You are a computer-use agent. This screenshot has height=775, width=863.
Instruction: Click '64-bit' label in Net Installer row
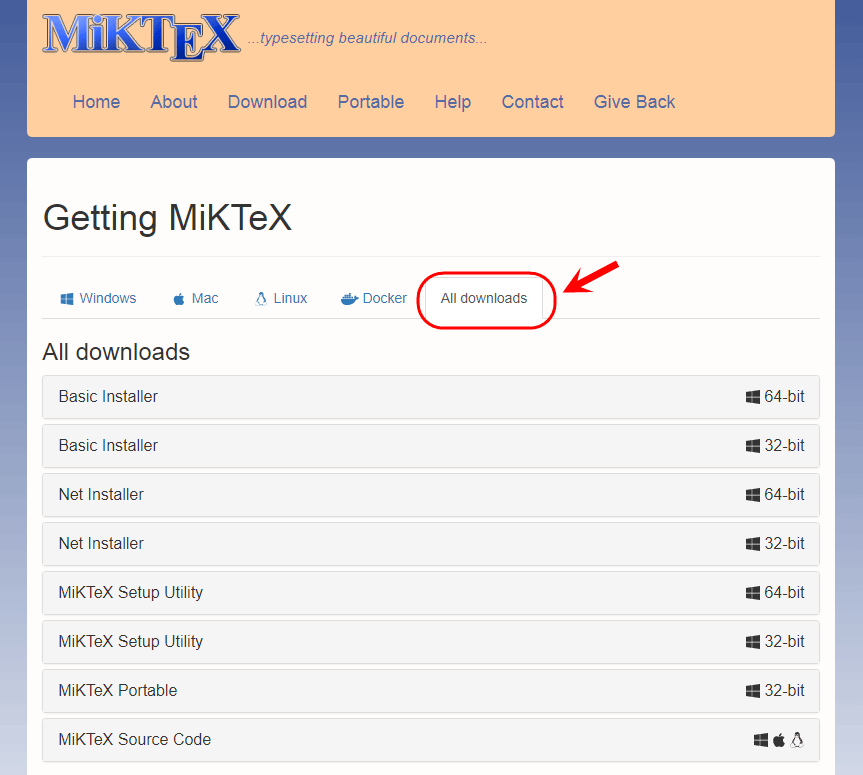[x=784, y=495]
